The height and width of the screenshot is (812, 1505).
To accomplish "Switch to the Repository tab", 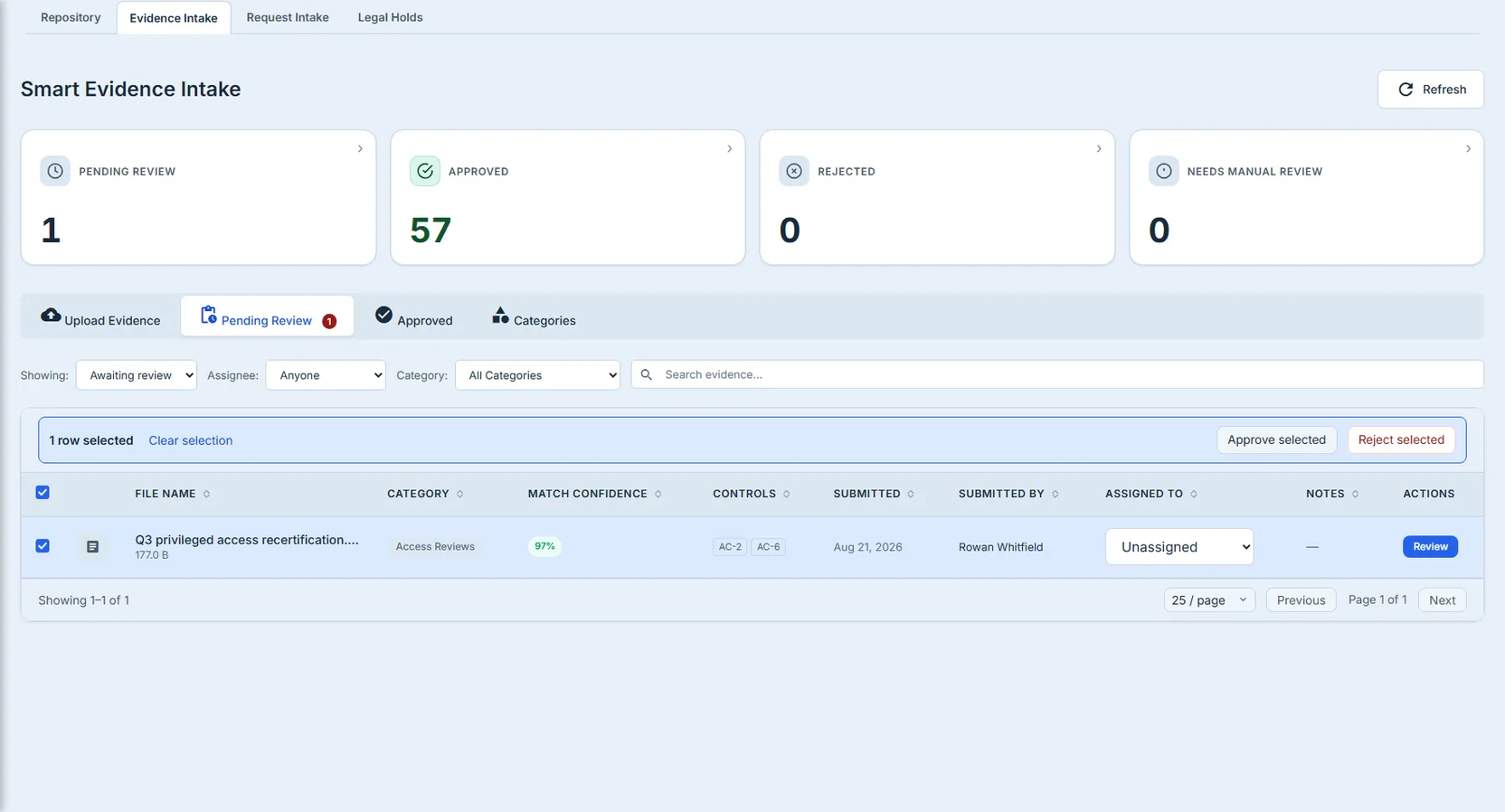I will (x=71, y=17).
